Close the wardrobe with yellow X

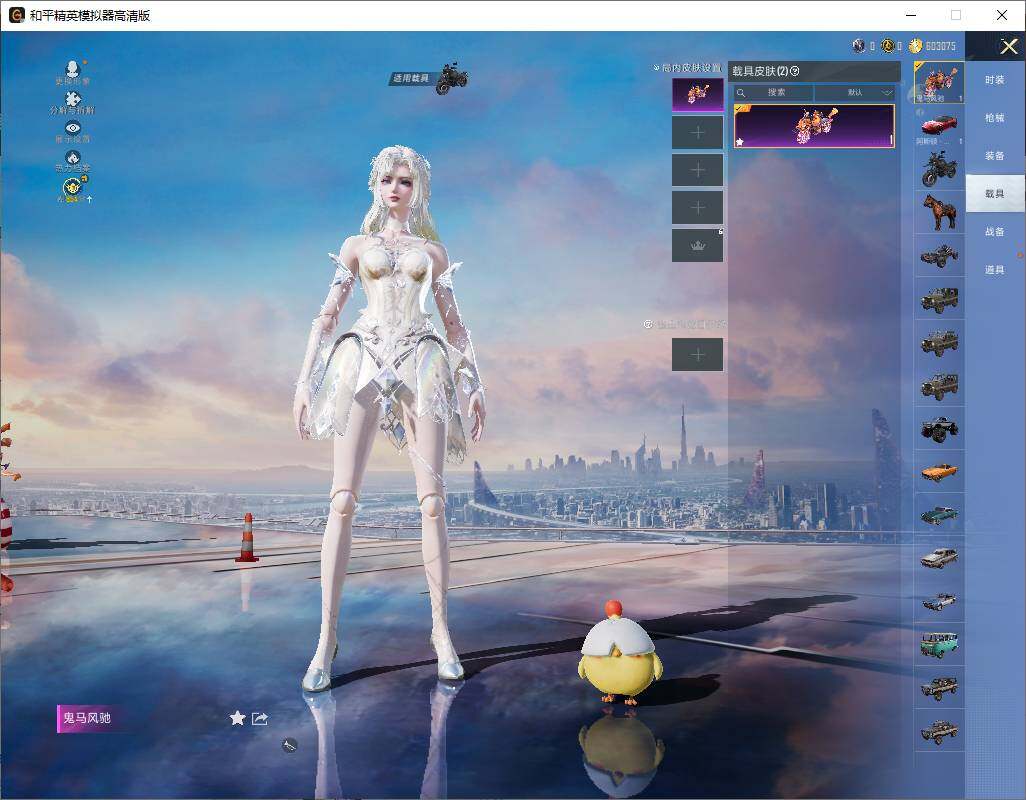1008,46
